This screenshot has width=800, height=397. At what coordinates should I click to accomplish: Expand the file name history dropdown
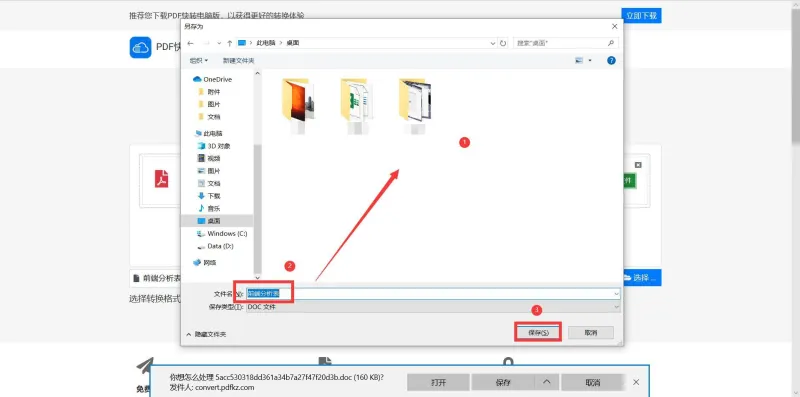[616, 294]
